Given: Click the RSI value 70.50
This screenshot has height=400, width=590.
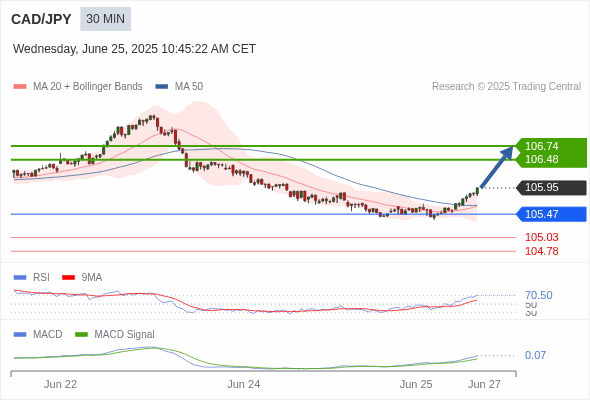Looking at the screenshot, I should 538,295.
